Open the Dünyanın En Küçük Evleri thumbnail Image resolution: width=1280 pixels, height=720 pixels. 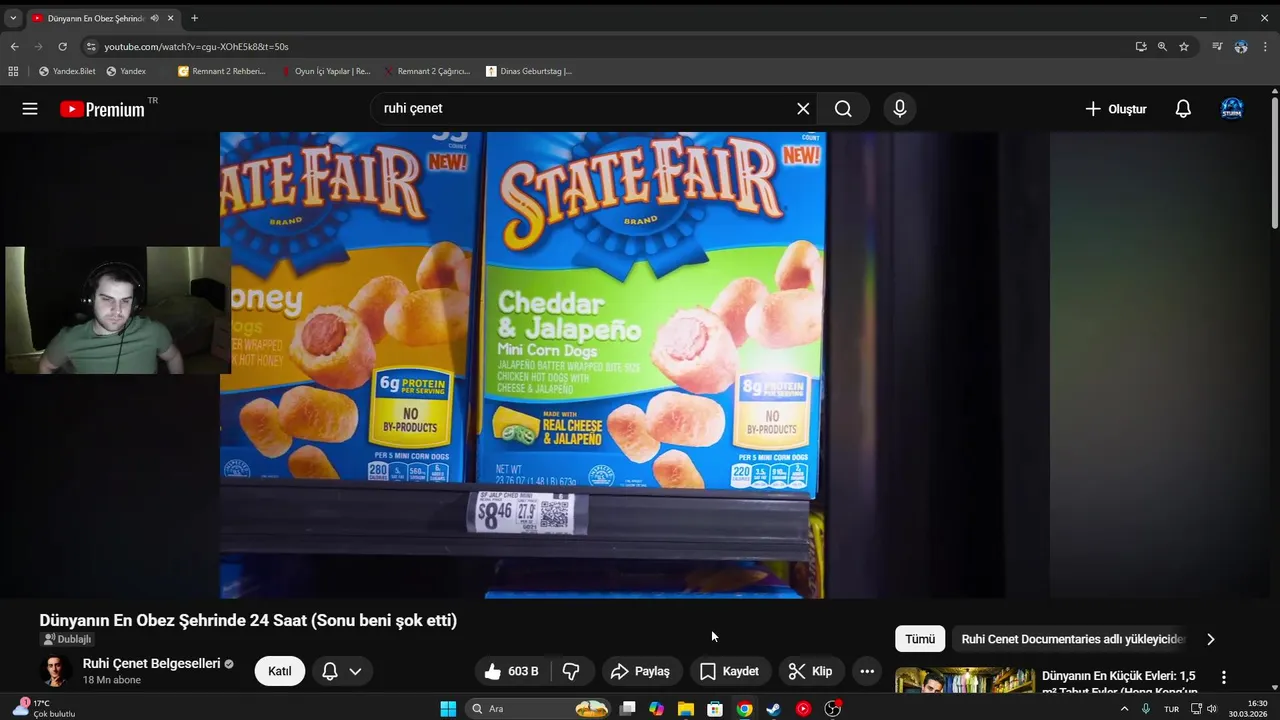pyautogui.click(x=965, y=680)
